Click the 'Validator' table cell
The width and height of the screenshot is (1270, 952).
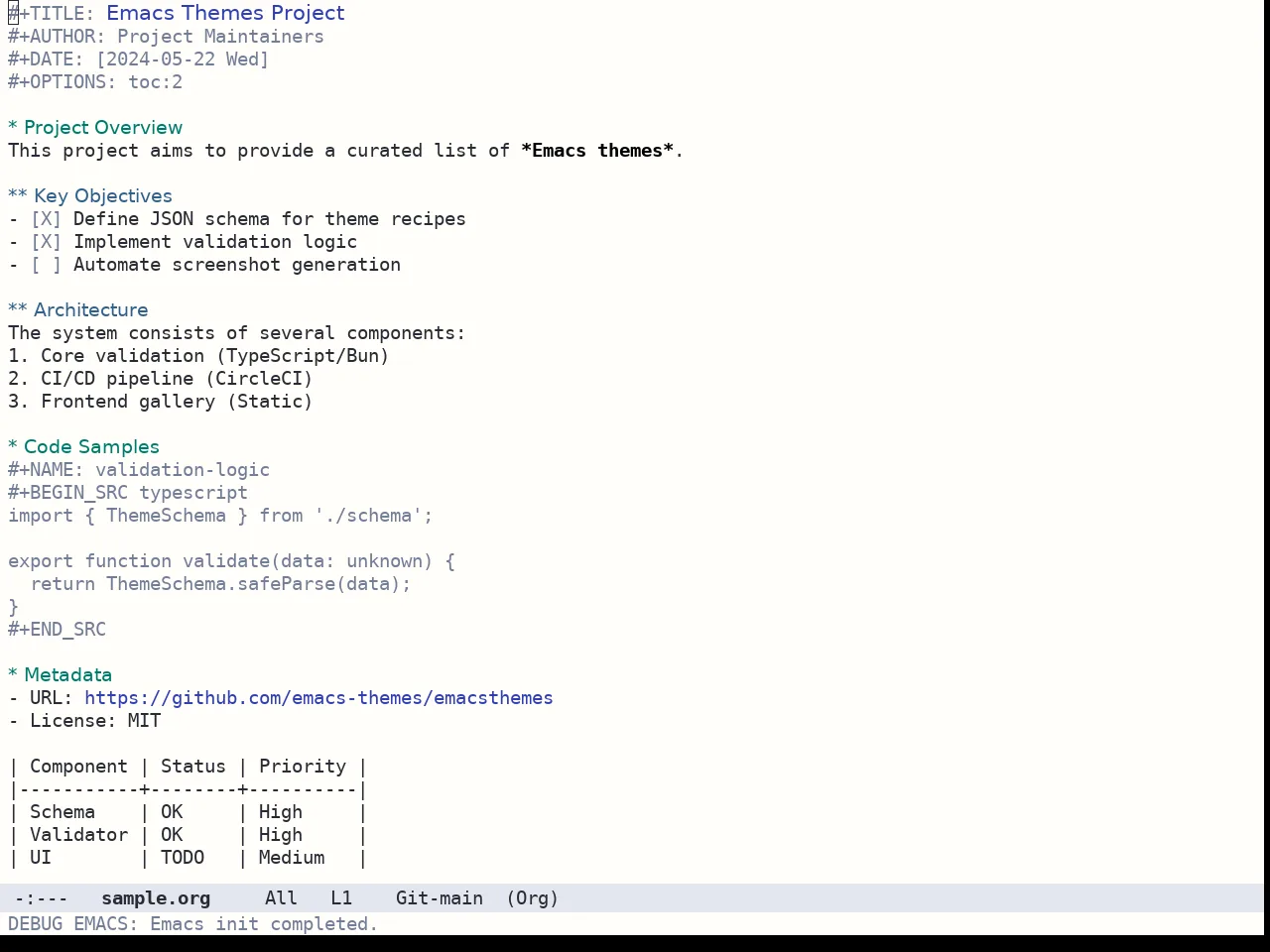coord(78,835)
